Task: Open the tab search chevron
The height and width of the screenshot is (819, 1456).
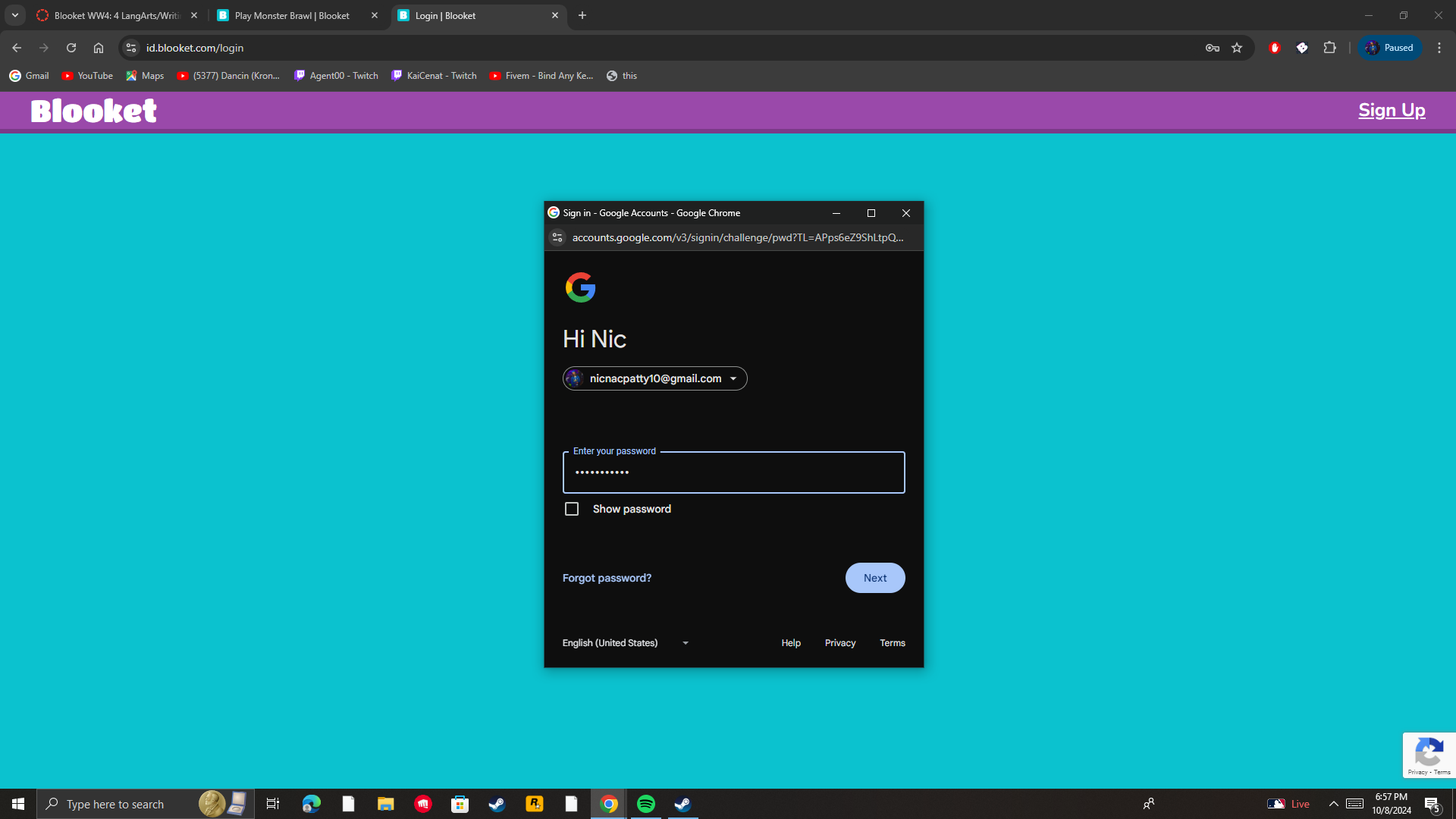Action: click(14, 15)
